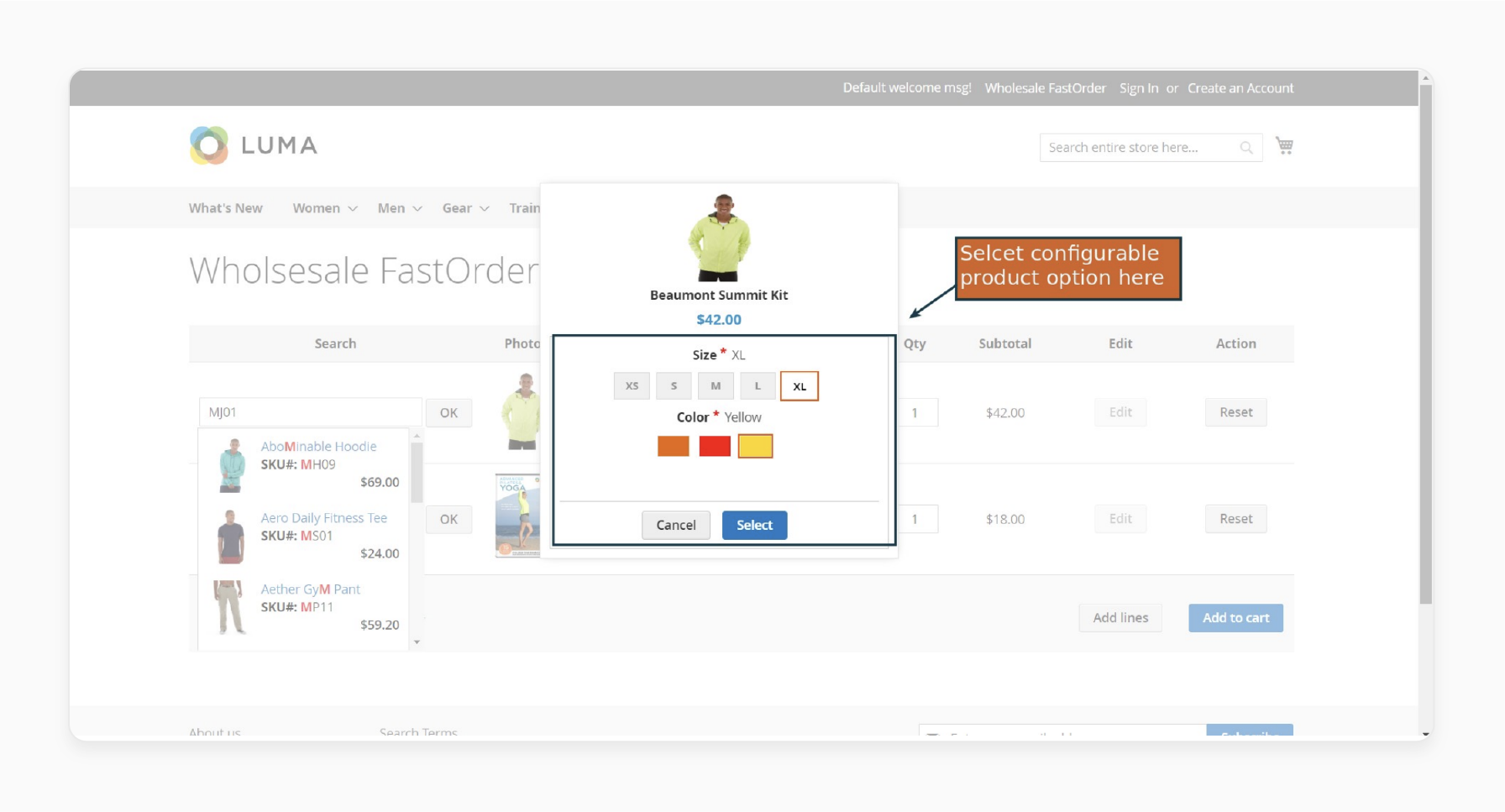The image size is (1505, 812).
Task: Click Edit in the $18.00 row
Action: [1120, 519]
